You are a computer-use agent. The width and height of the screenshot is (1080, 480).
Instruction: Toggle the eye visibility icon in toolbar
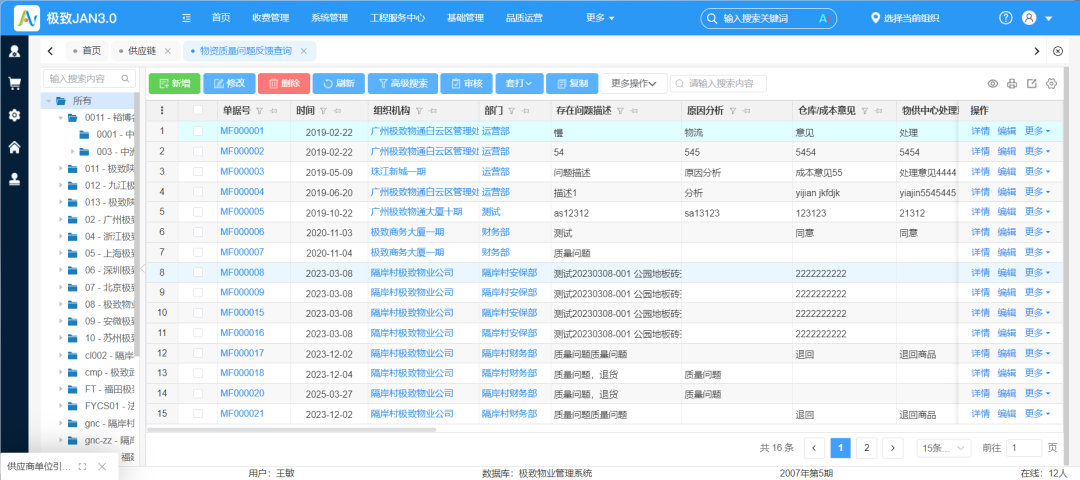[993, 84]
